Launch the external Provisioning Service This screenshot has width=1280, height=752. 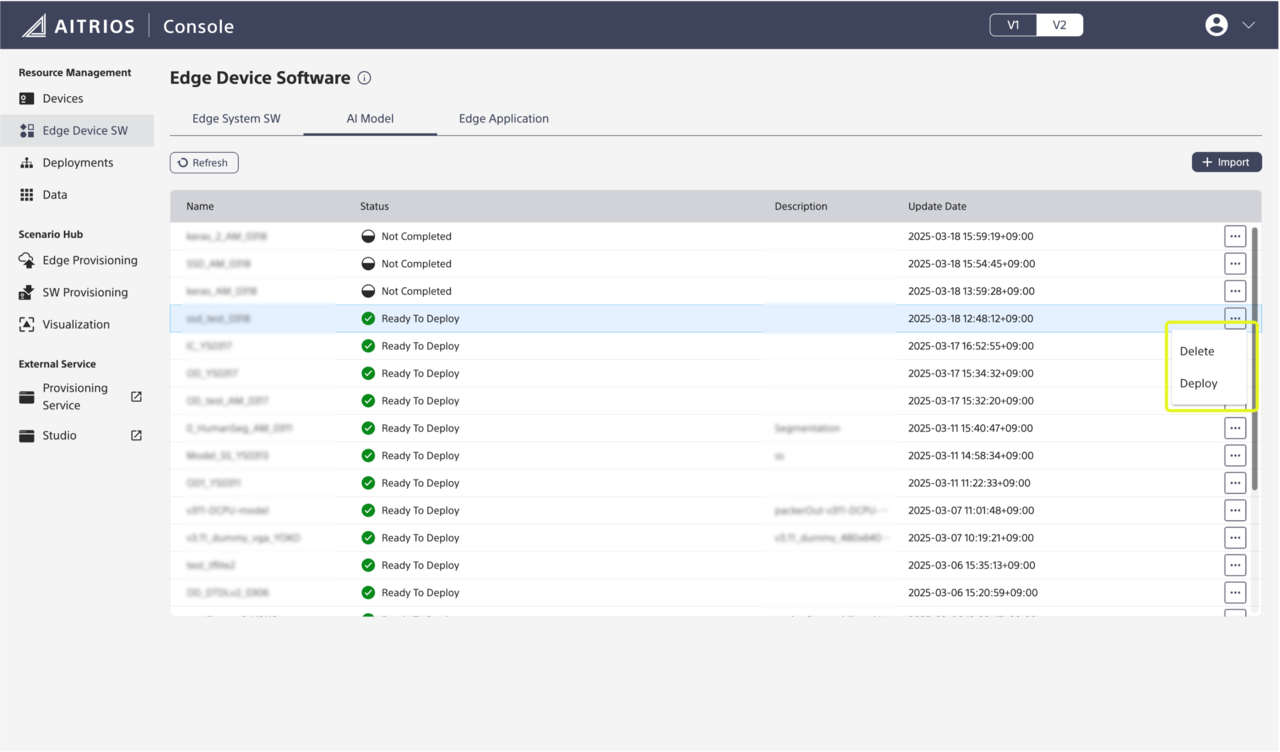pos(80,396)
